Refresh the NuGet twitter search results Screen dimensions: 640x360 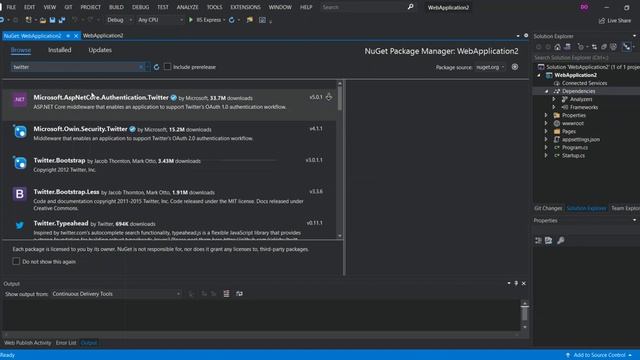pyautogui.click(x=156, y=67)
